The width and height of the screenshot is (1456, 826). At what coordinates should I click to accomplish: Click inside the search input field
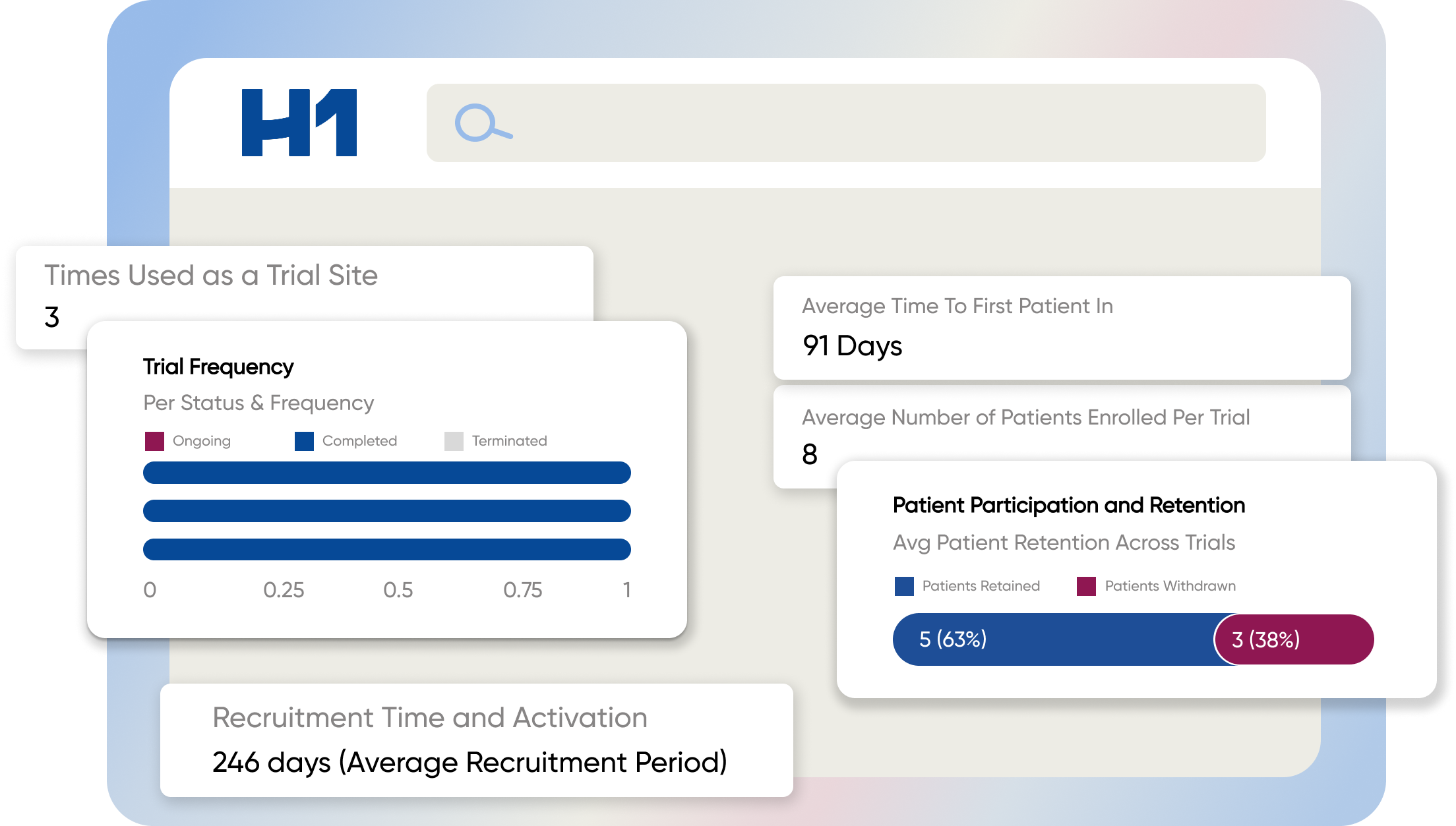pyautogui.click(x=844, y=123)
